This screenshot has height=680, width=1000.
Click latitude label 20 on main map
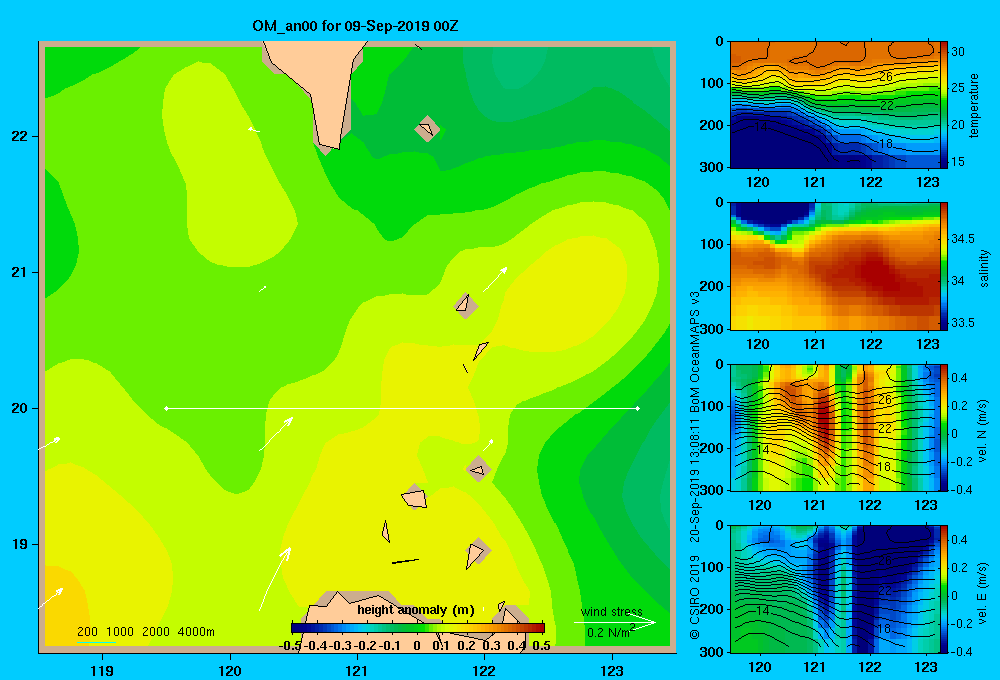20,408
